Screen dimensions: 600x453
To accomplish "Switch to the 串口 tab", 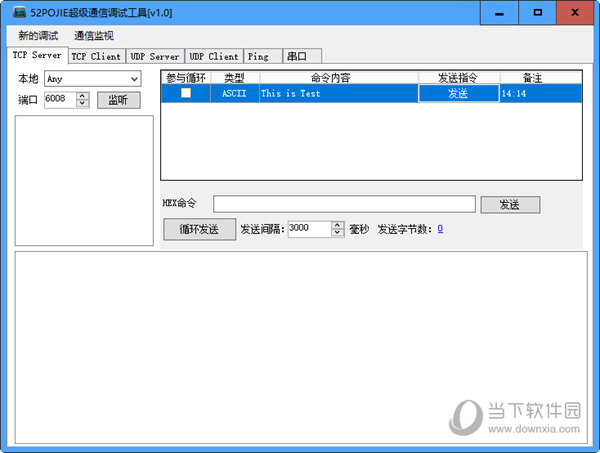I will (302, 56).
